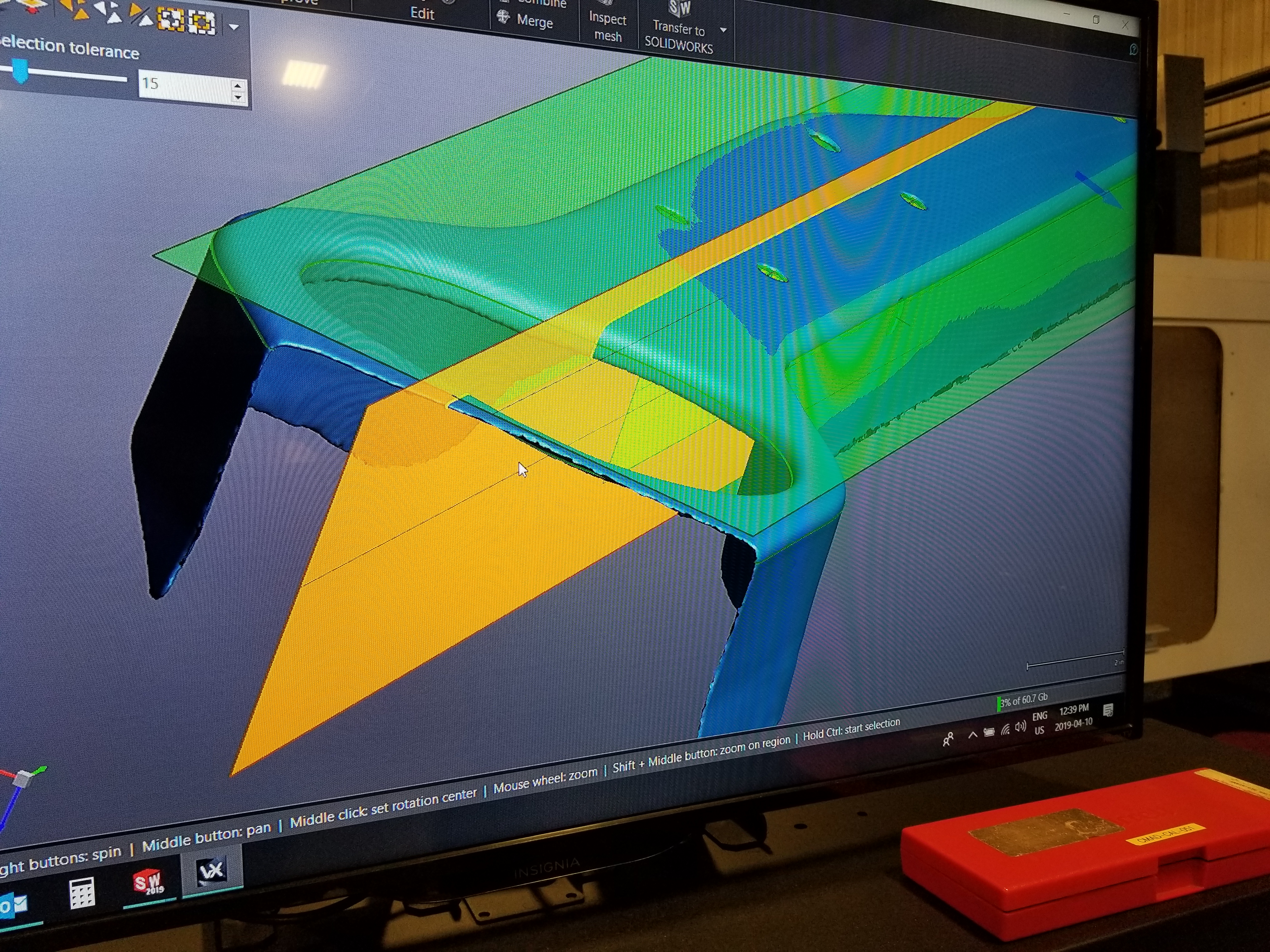Viewport: 1270px width, 952px height.
Task: Select the dashed circle selection icon
Action: [202, 23]
